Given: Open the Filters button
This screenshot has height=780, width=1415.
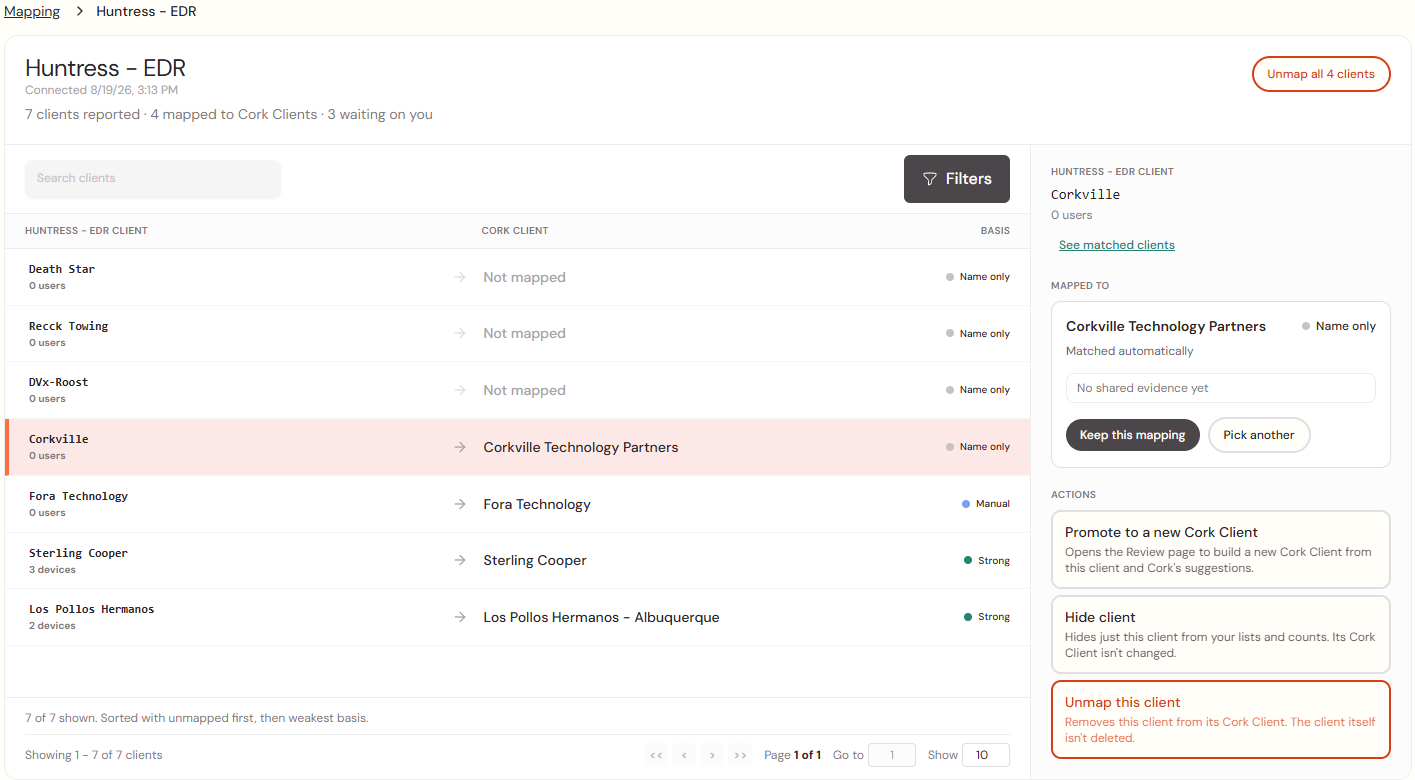Looking at the screenshot, I should click(957, 179).
